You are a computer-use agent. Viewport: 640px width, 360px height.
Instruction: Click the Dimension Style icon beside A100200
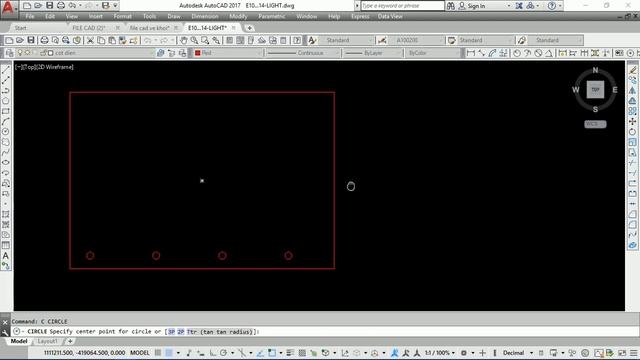coord(382,40)
